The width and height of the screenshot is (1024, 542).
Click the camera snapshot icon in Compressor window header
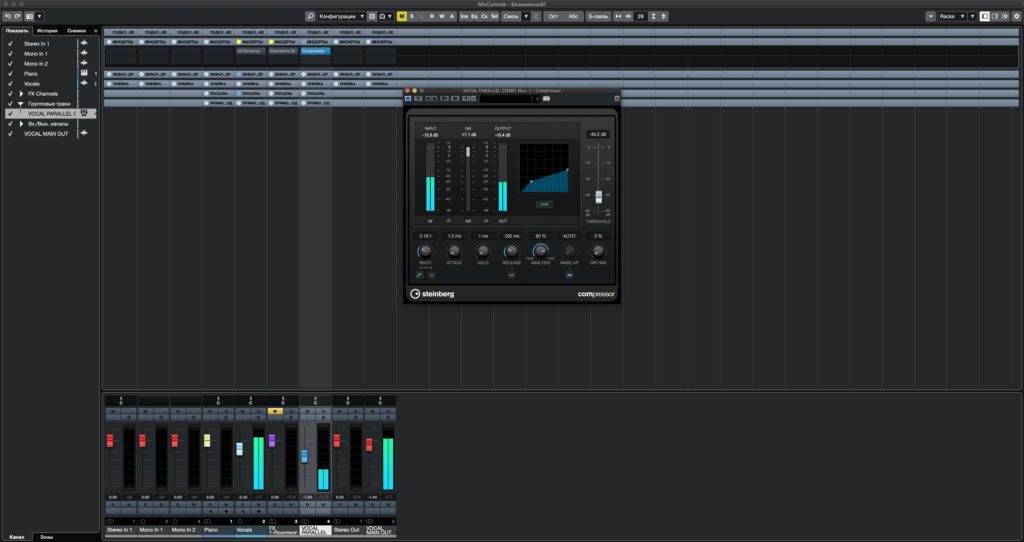pyautogui.click(x=546, y=99)
